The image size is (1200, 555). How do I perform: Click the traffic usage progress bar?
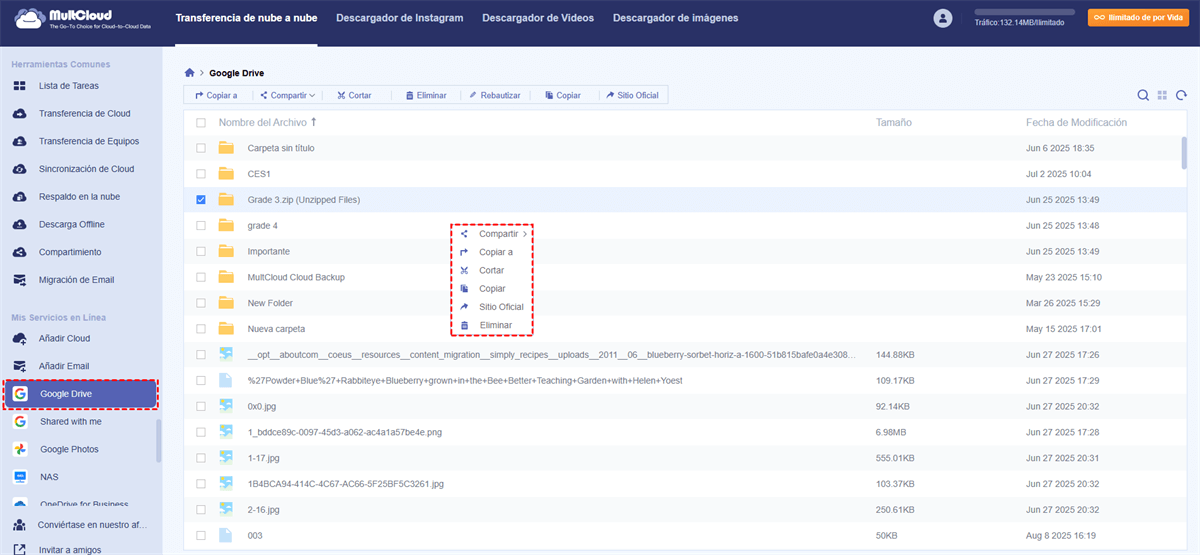pos(1025,11)
